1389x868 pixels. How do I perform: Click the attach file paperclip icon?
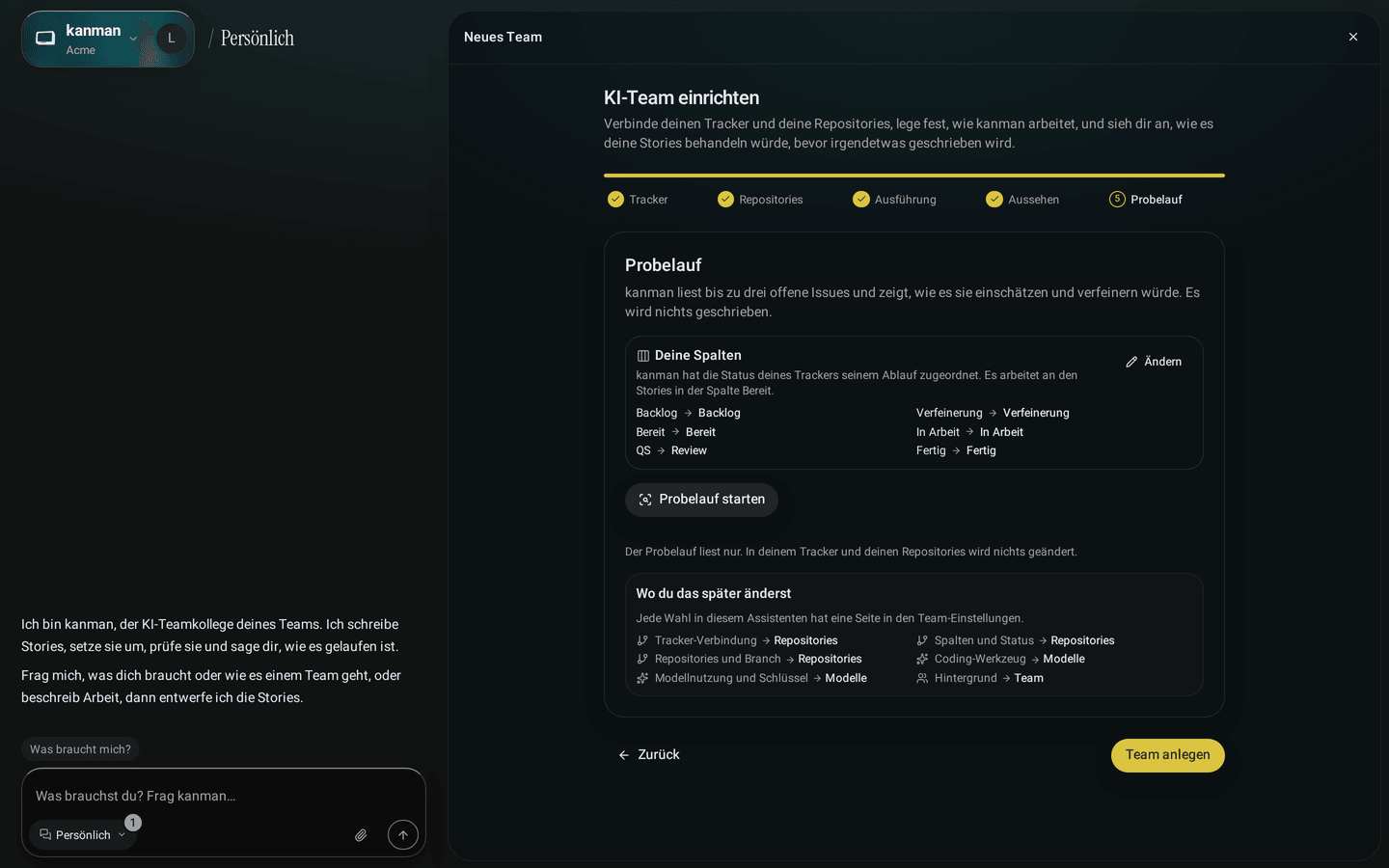click(361, 835)
